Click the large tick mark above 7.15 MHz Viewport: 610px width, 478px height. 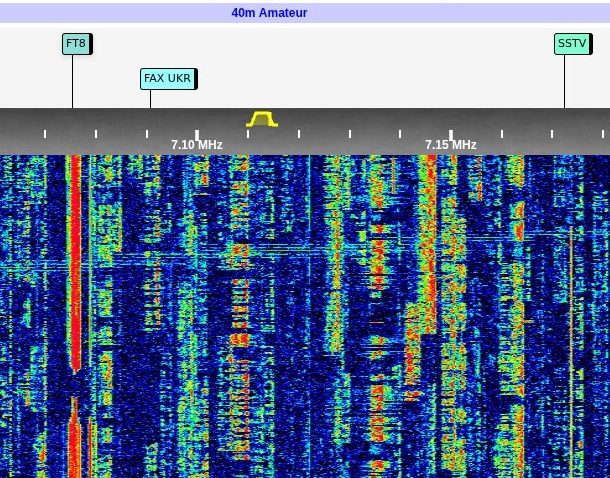pos(451,133)
